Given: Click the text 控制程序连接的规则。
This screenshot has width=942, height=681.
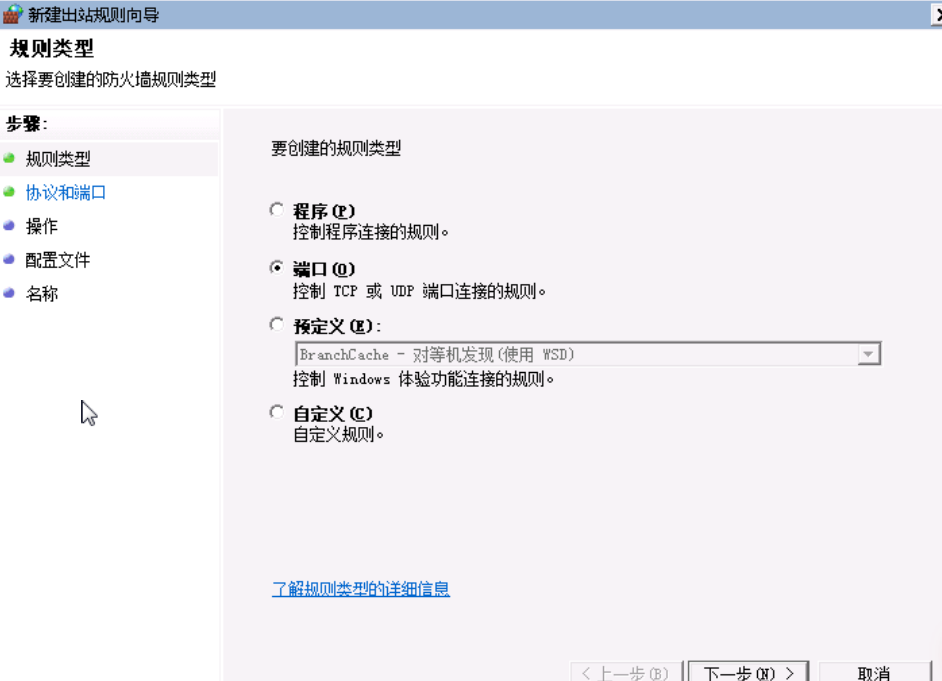Looking at the screenshot, I should (x=371, y=232).
